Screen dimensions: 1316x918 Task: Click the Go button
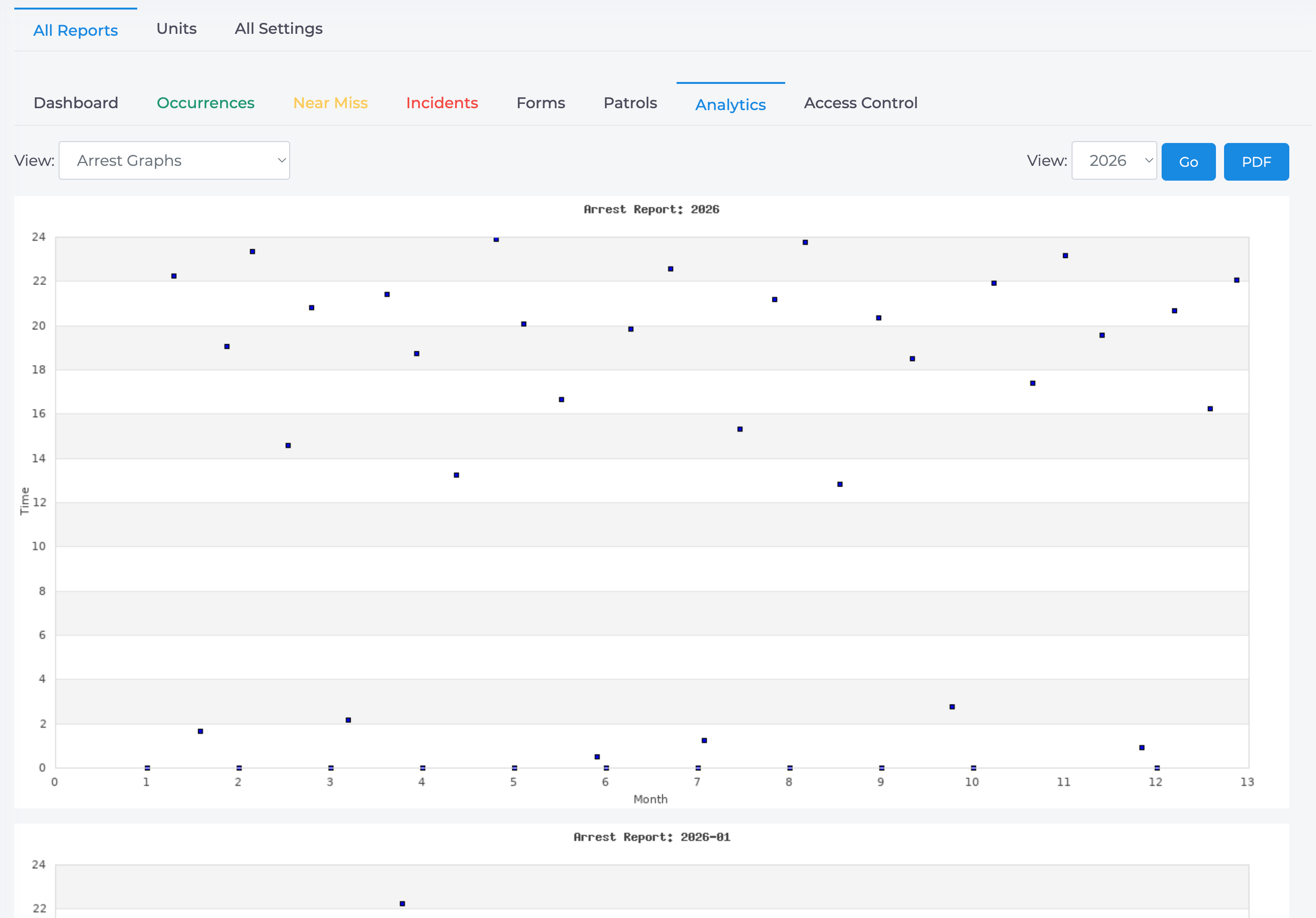point(1188,162)
